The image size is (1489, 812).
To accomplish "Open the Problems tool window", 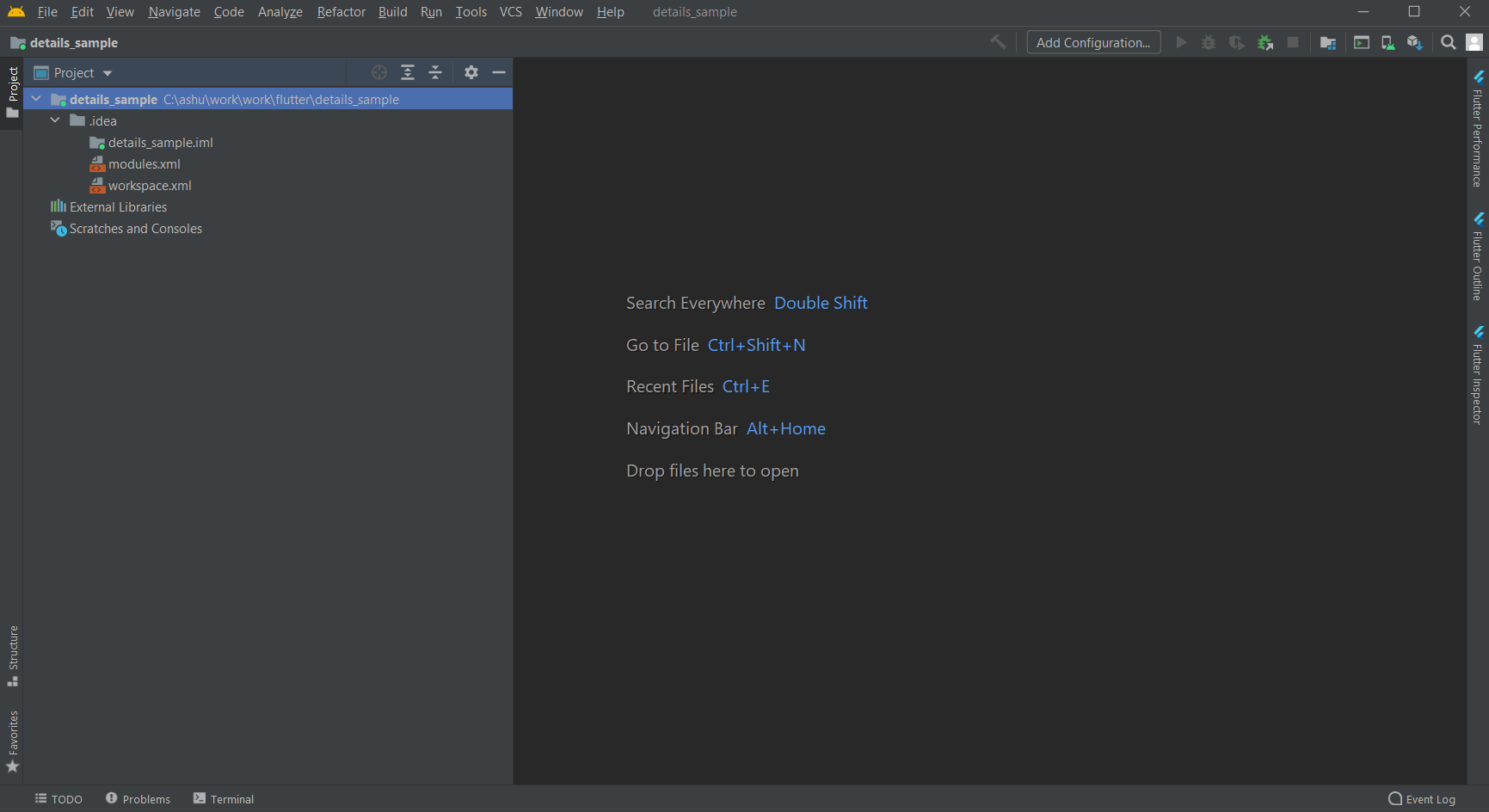I will [x=138, y=799].
